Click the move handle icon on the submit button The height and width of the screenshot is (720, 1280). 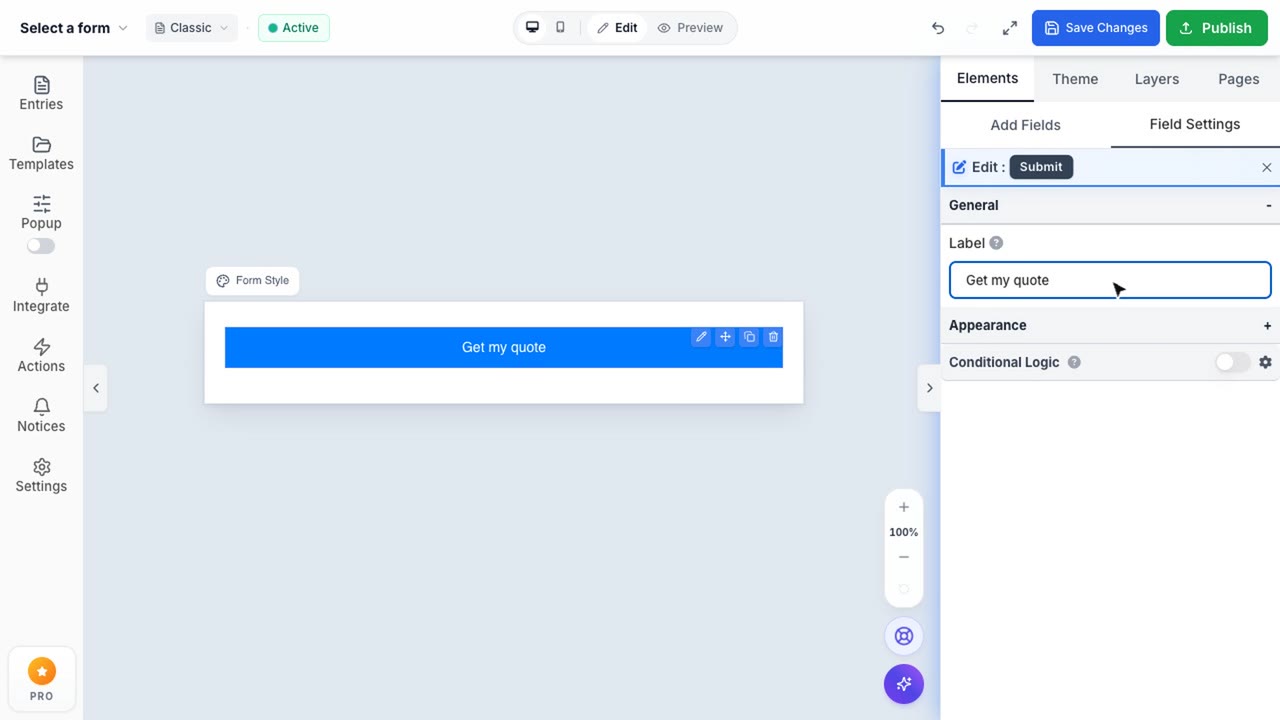point(725,337)
